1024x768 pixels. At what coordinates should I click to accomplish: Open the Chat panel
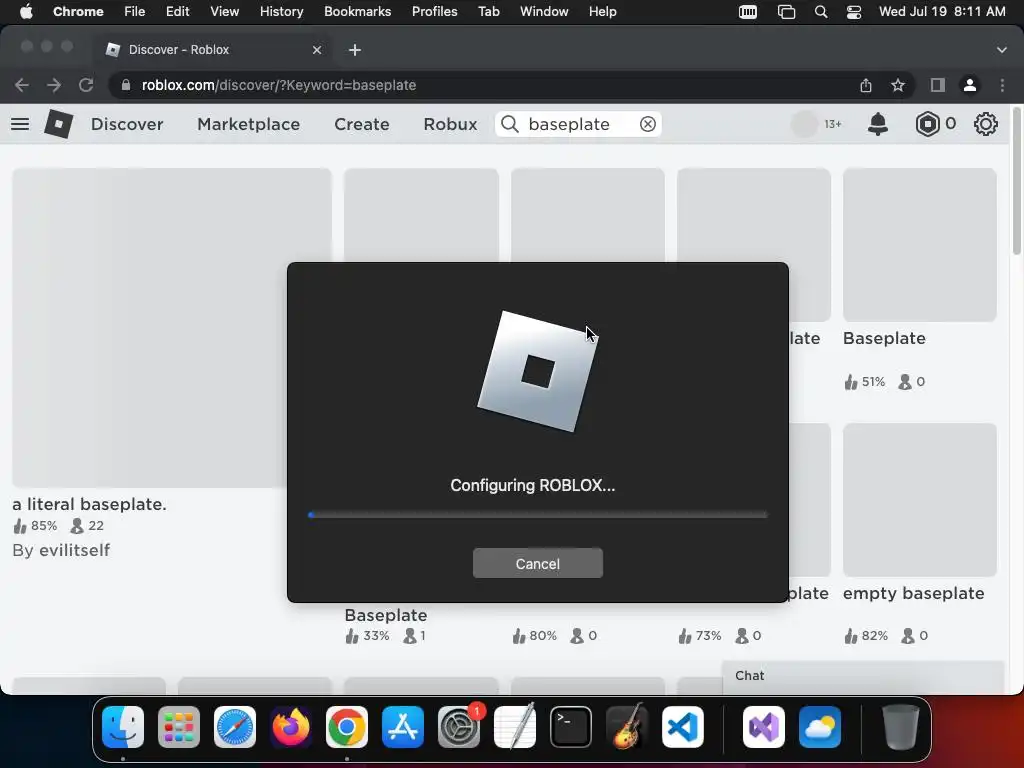(x=863, y=676)
